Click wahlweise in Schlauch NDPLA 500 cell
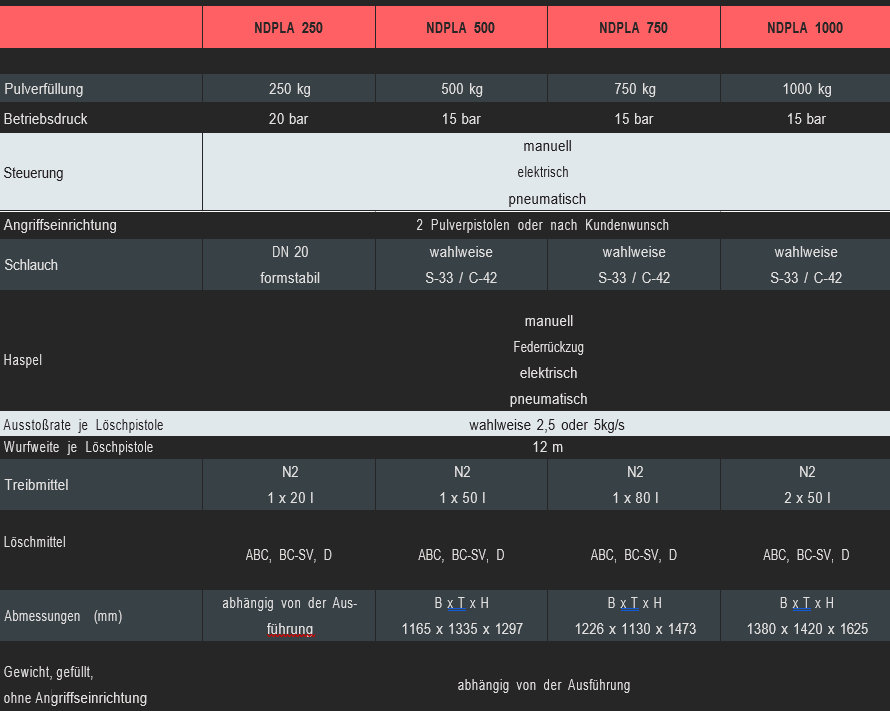The height and width of the screenshot is (711, 890). pos(461,252)
